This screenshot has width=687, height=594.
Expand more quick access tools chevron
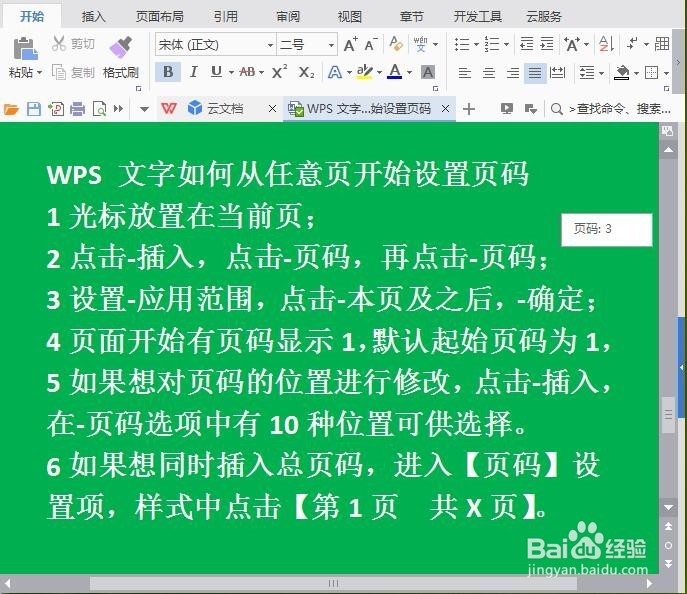[118, 109]
